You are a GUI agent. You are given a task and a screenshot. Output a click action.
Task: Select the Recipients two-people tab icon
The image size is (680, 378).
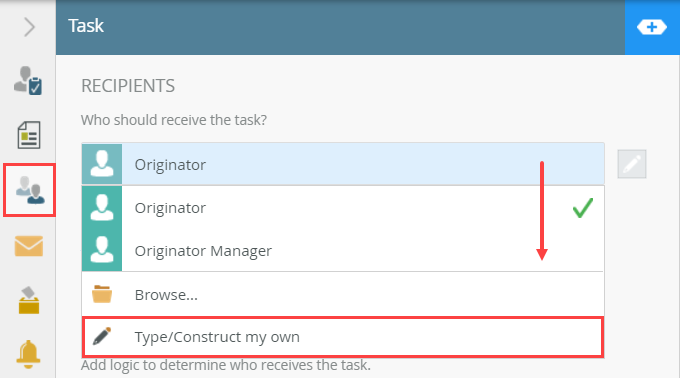pos(29,190)
